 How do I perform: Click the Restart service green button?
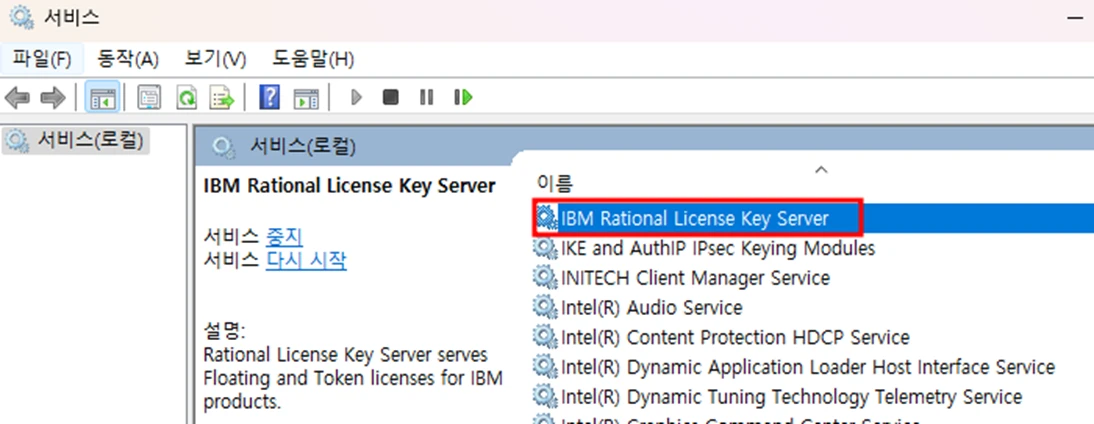pyautogui.click(x=463, y=98)
